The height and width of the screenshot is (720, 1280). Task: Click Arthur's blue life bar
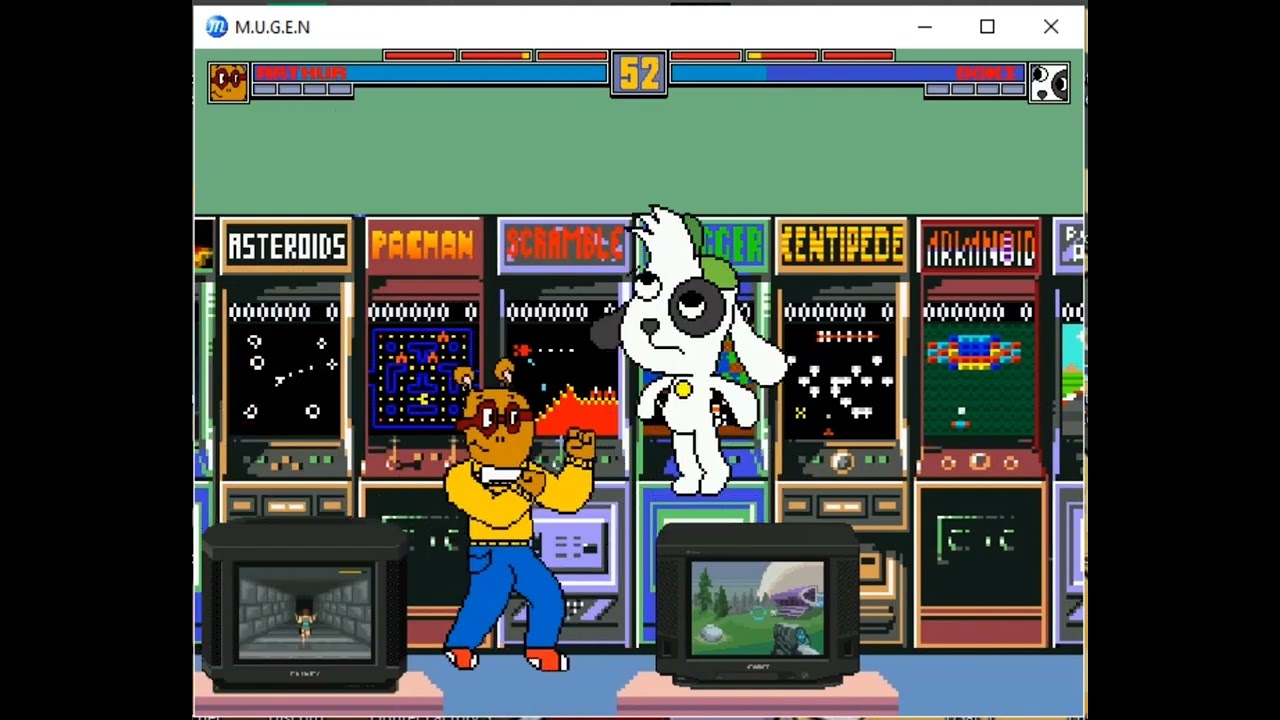[x=430, y=73]
